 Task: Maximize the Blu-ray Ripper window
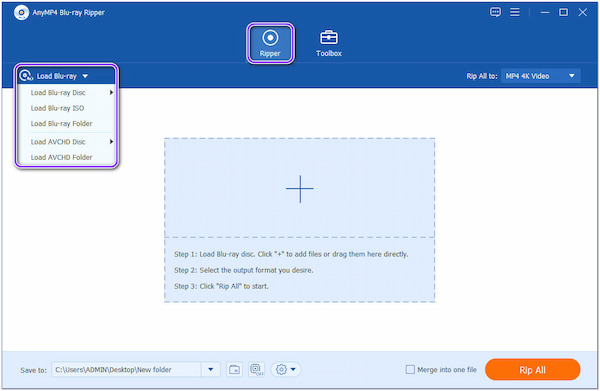563,13
